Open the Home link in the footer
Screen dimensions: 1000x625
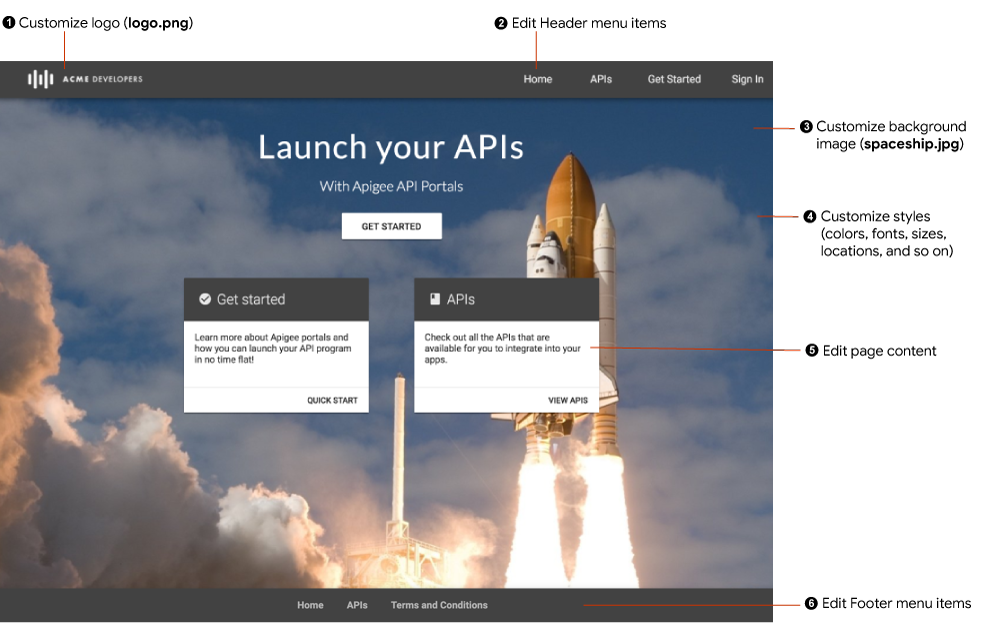point(310,605)
